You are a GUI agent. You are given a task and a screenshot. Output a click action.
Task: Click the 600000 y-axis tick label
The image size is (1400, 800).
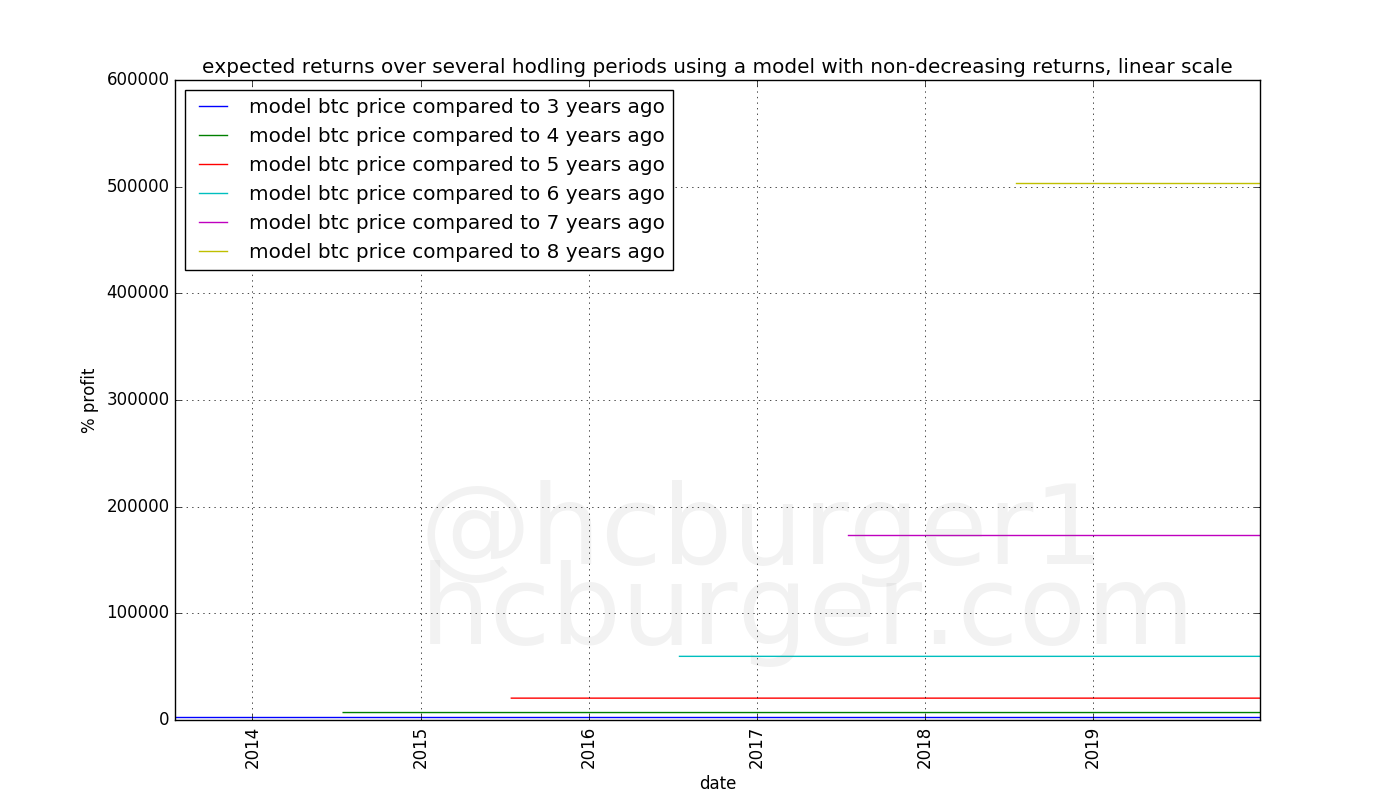pos(136,80)
